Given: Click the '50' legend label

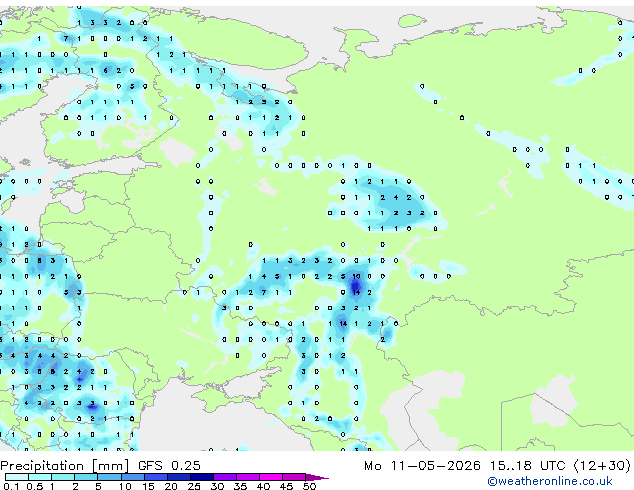Looking at the screenshot, I should (x=310, y=486).
